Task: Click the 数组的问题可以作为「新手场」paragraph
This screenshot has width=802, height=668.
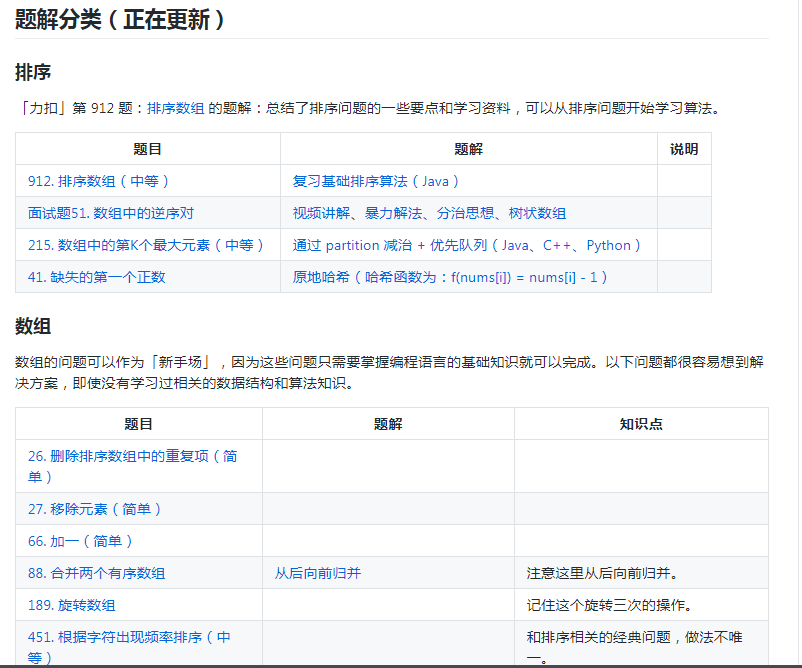Action: point(389,372)
